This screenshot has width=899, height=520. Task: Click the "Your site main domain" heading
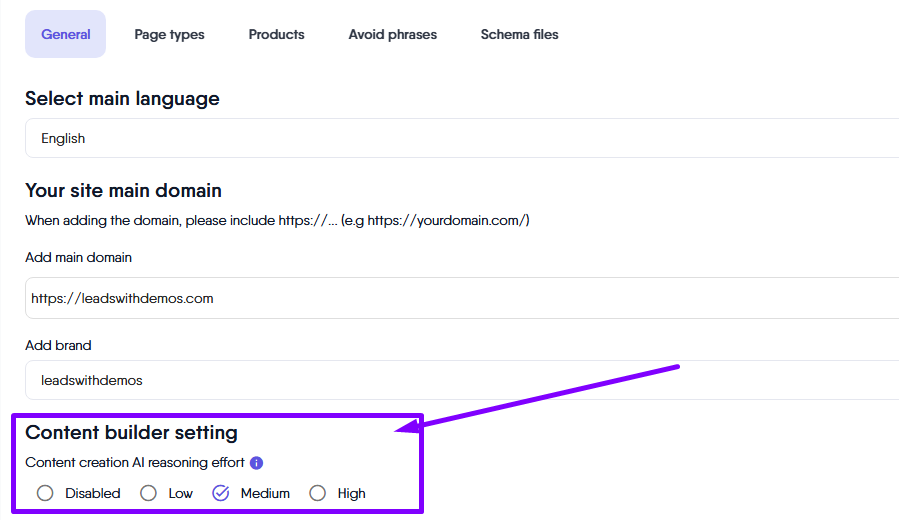click(x=123, y=190)
